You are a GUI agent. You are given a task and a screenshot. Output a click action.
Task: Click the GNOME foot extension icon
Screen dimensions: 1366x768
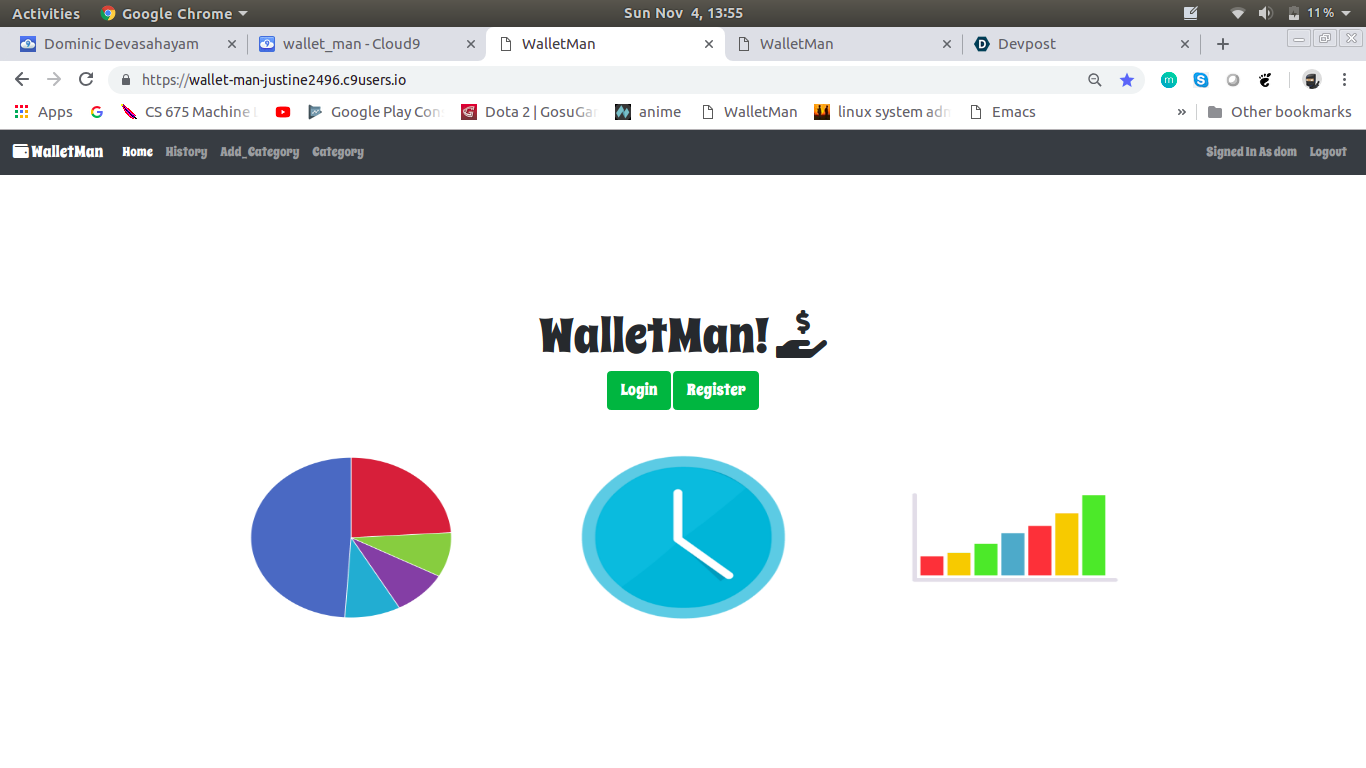tap(1265, 80)
